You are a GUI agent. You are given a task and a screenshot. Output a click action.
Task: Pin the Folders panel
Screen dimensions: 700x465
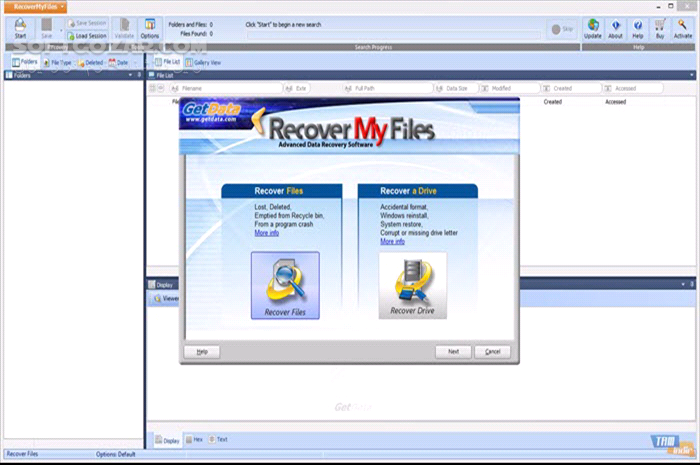[x=139, y=75]
